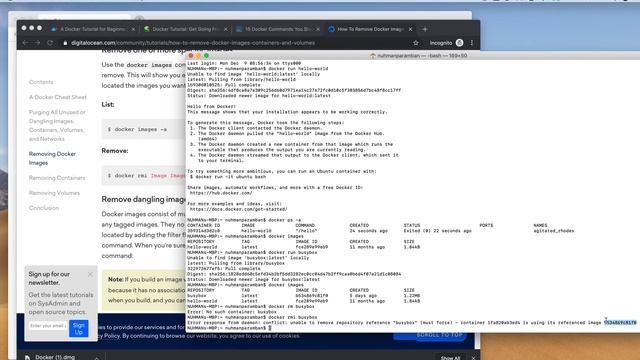Close the 'A Docker Tutorial for Beginners' tab

[x=133, y=29]
